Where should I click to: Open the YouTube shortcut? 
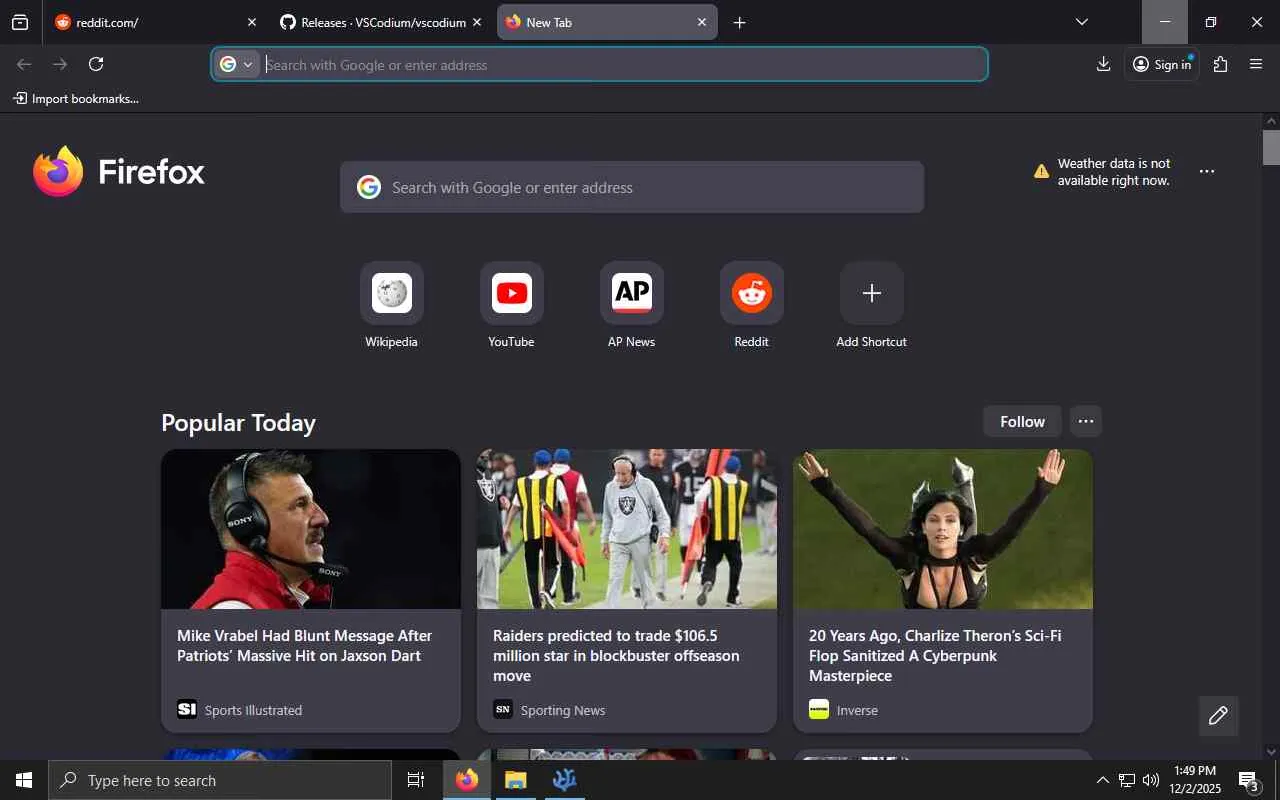512,305
